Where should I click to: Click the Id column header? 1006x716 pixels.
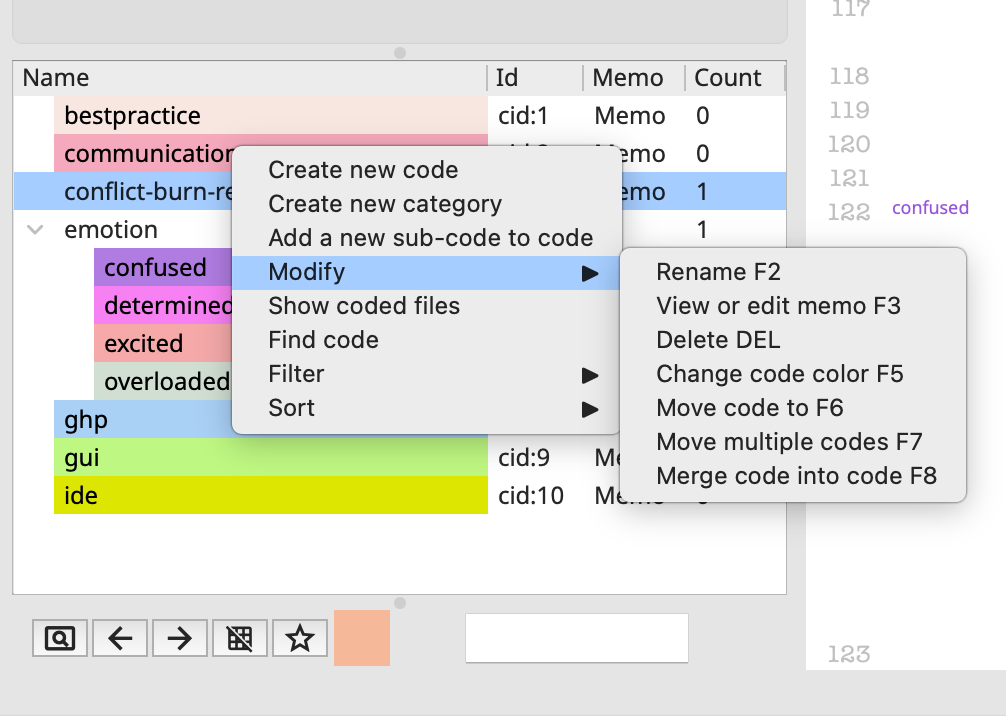click(535, 78)
